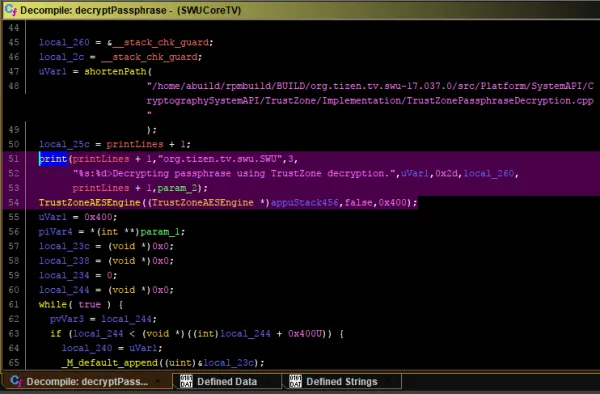Click the Decompile tab icon at bottom
The width and height of the screenshot is (600, 394).
pos(16,381)
